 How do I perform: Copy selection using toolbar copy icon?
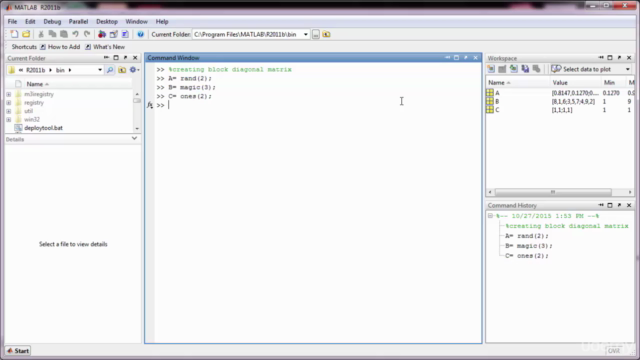click(x=52, y=34)
